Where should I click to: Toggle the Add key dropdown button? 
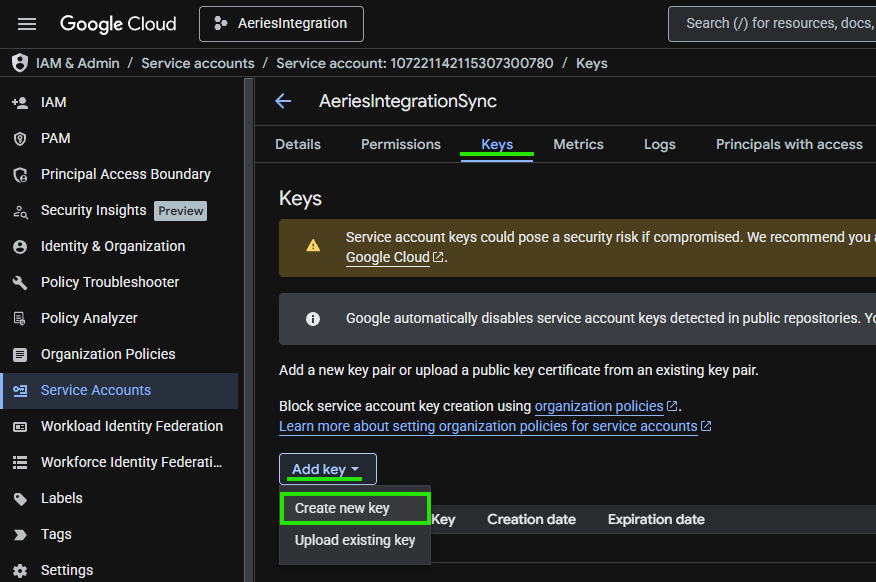click(327, 469)
